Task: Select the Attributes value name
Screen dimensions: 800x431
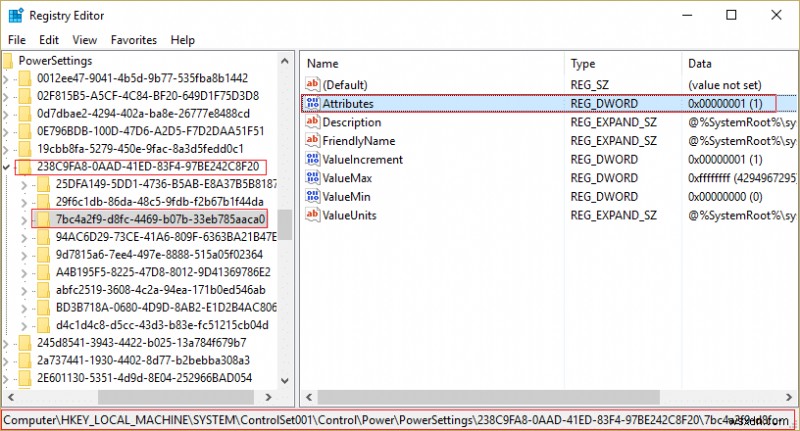Action: (348, 104)
